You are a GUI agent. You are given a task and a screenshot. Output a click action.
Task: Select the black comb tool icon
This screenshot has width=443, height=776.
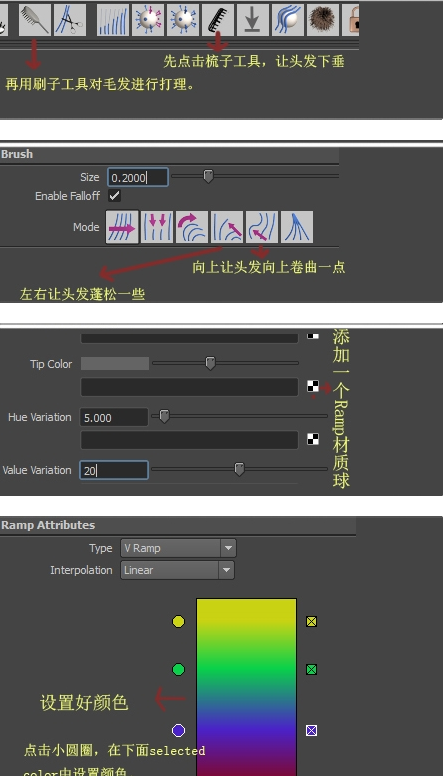(218, 20)
